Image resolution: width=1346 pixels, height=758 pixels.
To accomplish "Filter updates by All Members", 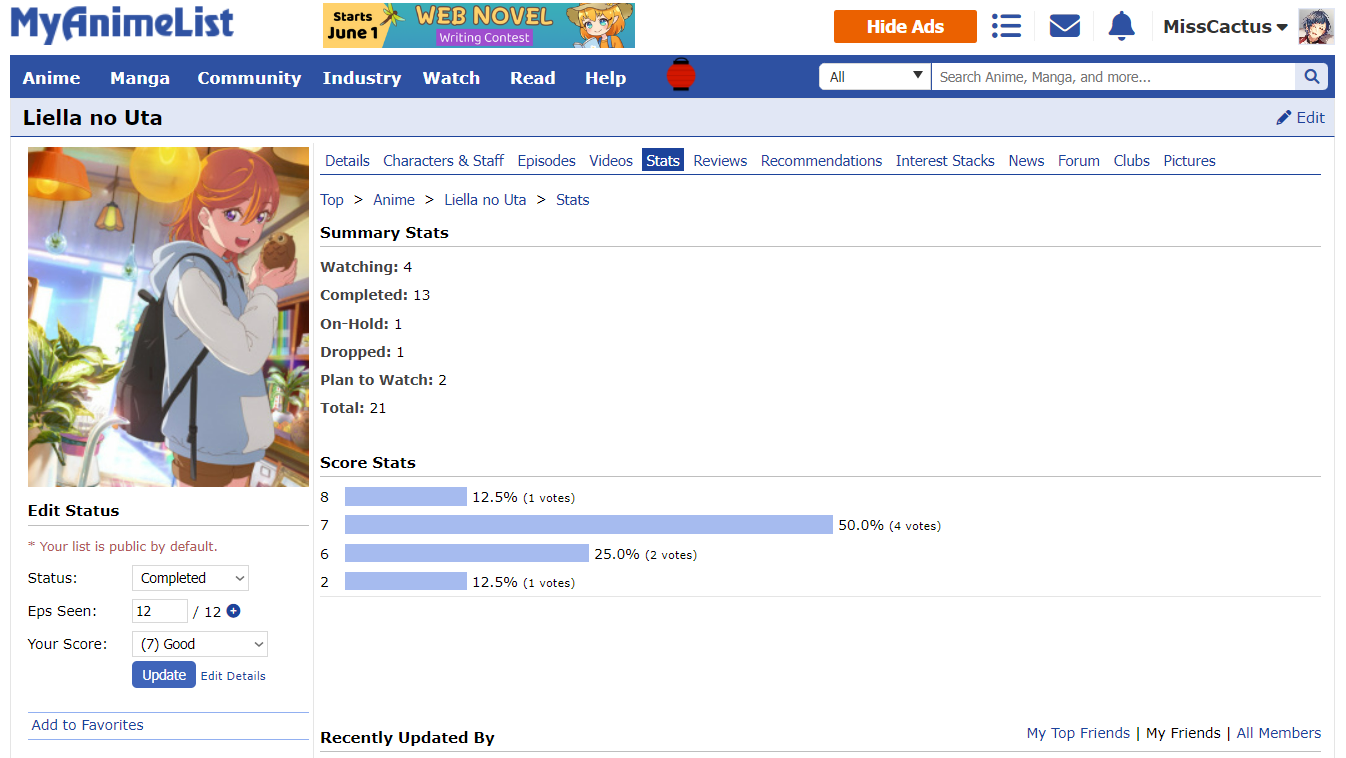I will click(1279, 733).
